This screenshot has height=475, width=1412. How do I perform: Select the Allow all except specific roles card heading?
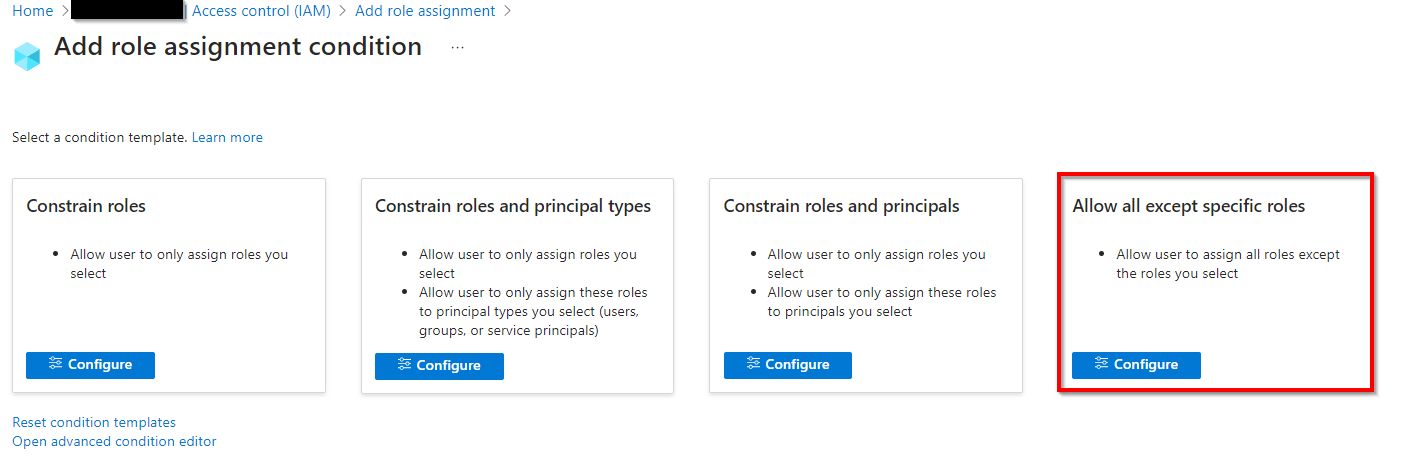tap(1189, 206)
